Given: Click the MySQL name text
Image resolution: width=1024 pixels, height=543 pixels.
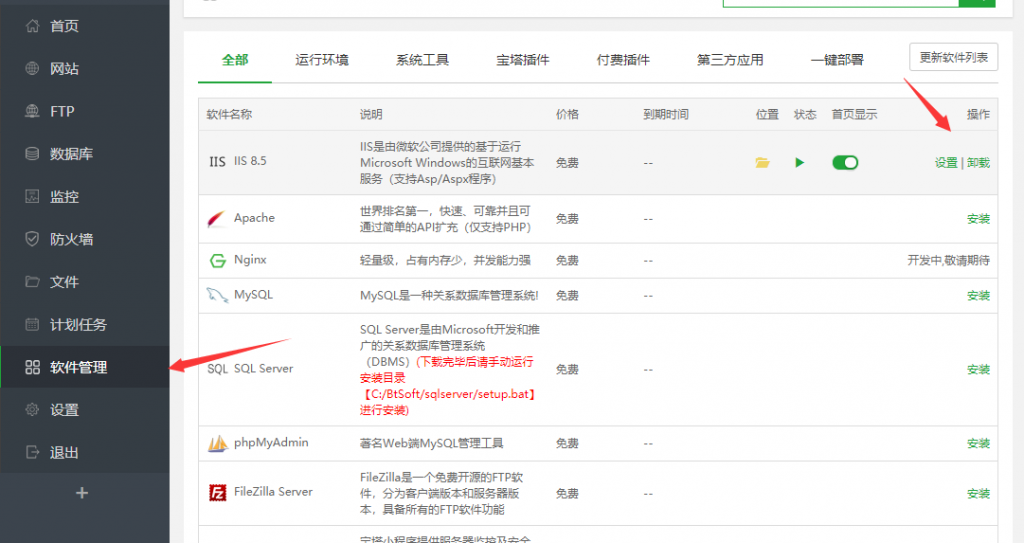Looking at the screenshot, I should 253,295.
